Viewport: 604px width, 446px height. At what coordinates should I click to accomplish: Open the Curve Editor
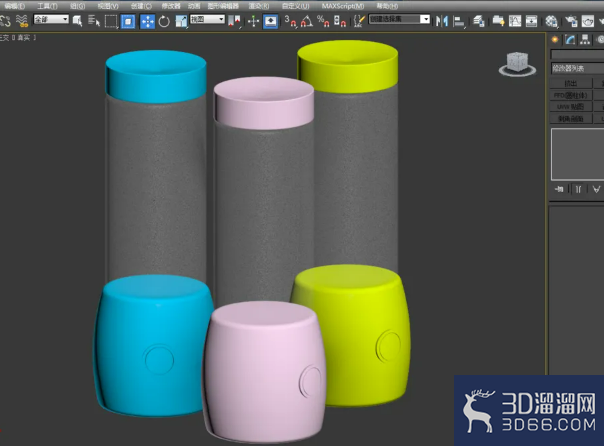(515, 21)
